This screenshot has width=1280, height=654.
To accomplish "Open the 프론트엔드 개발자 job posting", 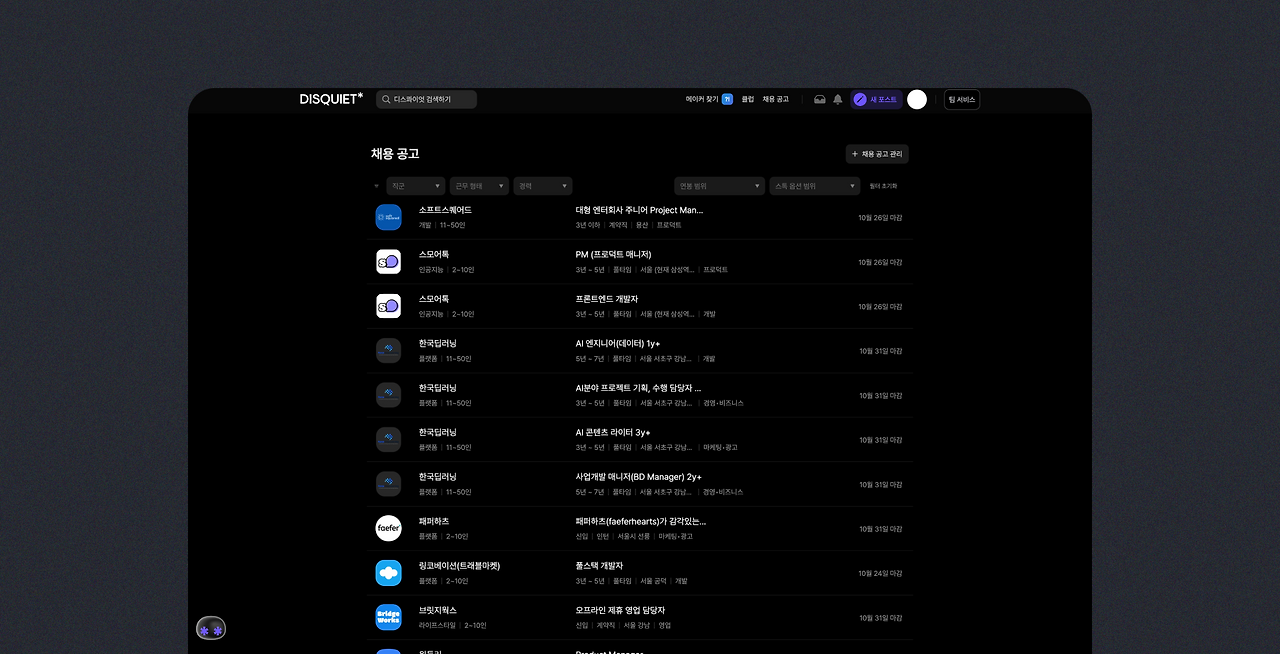I will click(607, 299).
